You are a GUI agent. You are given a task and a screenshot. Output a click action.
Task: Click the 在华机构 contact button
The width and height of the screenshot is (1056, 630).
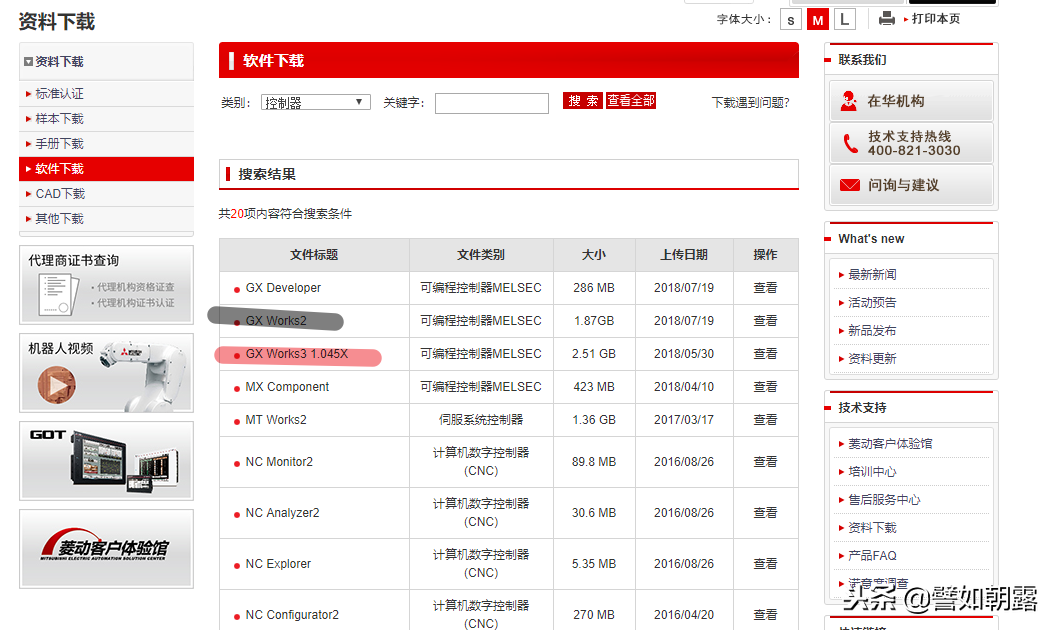tap(911, 101)
